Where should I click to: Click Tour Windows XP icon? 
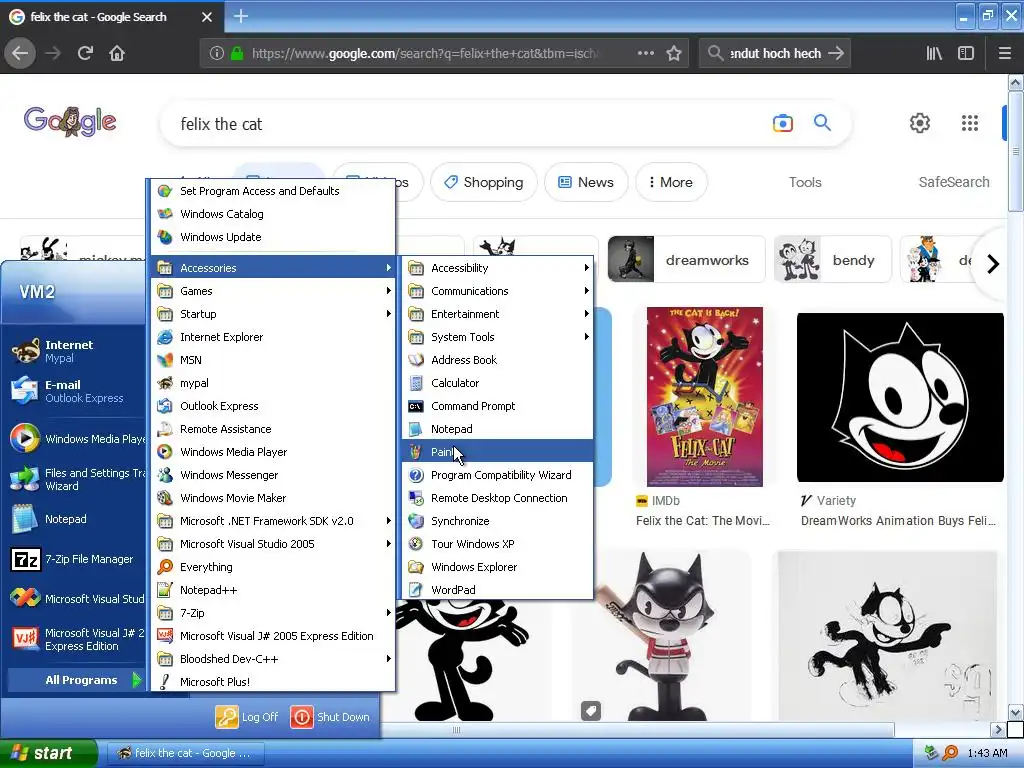click(x=415, y=544)
